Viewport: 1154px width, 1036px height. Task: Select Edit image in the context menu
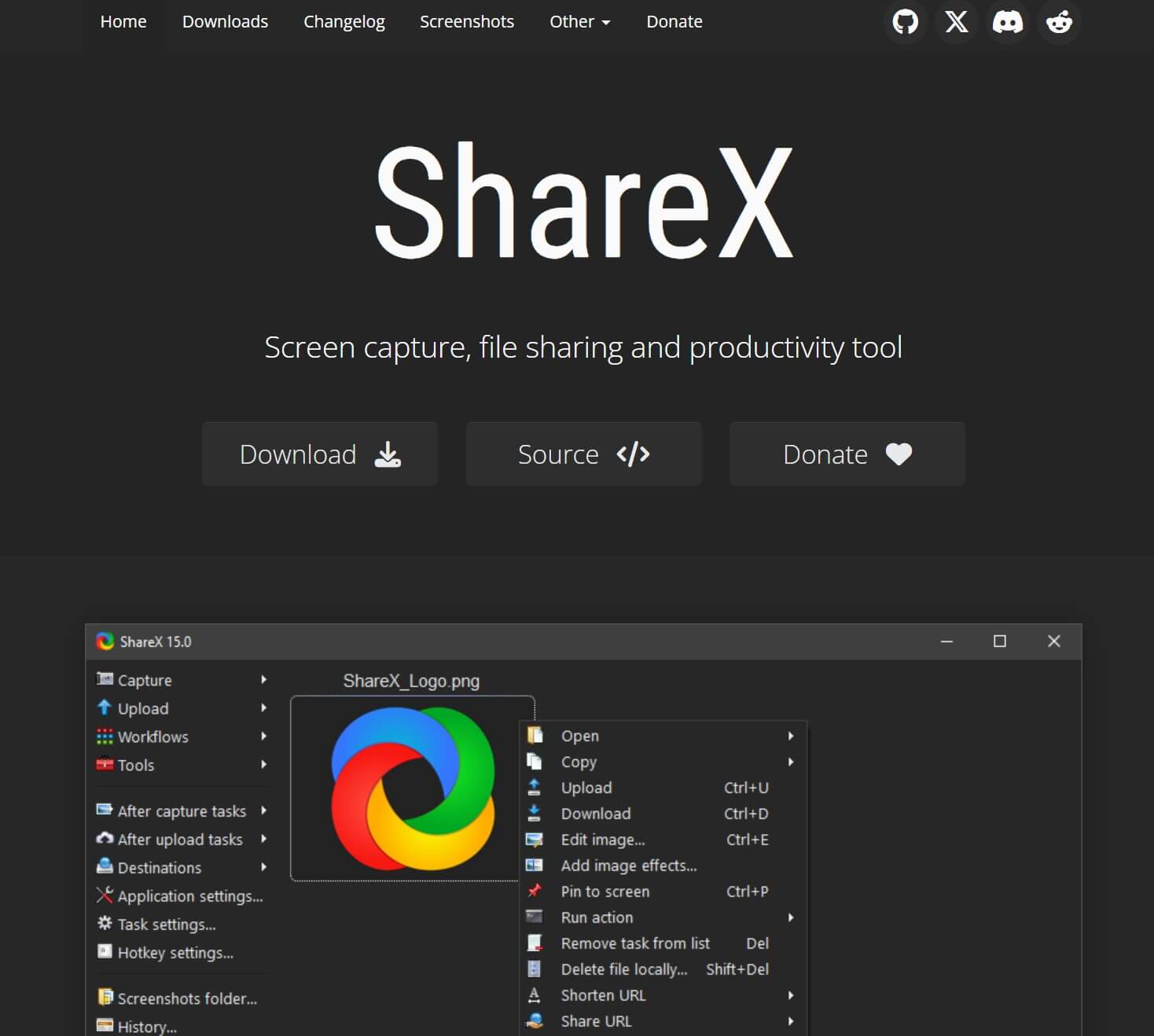(x=601, y=839)
